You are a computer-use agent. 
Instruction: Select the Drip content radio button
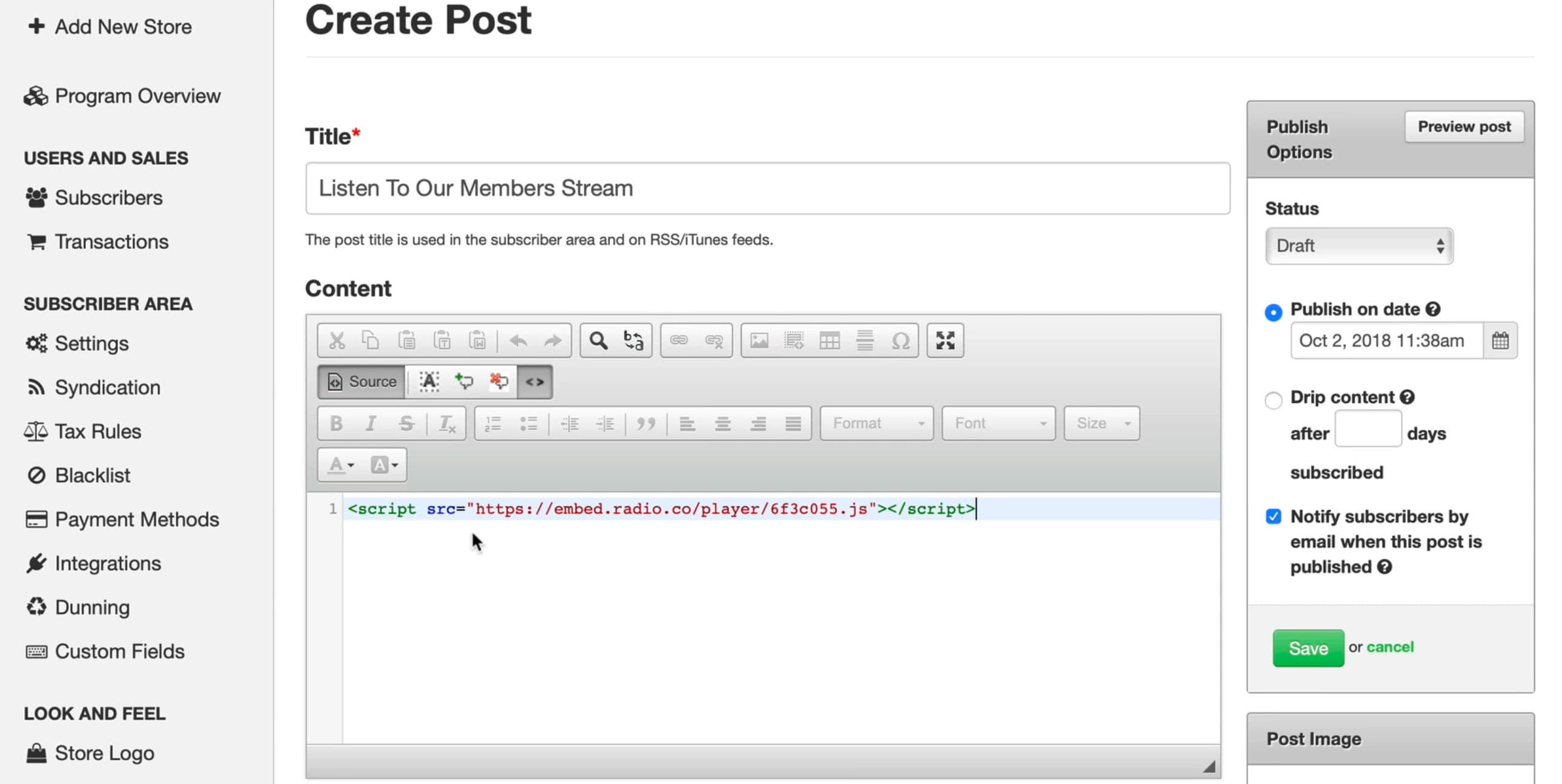[x=1273, y=400]
